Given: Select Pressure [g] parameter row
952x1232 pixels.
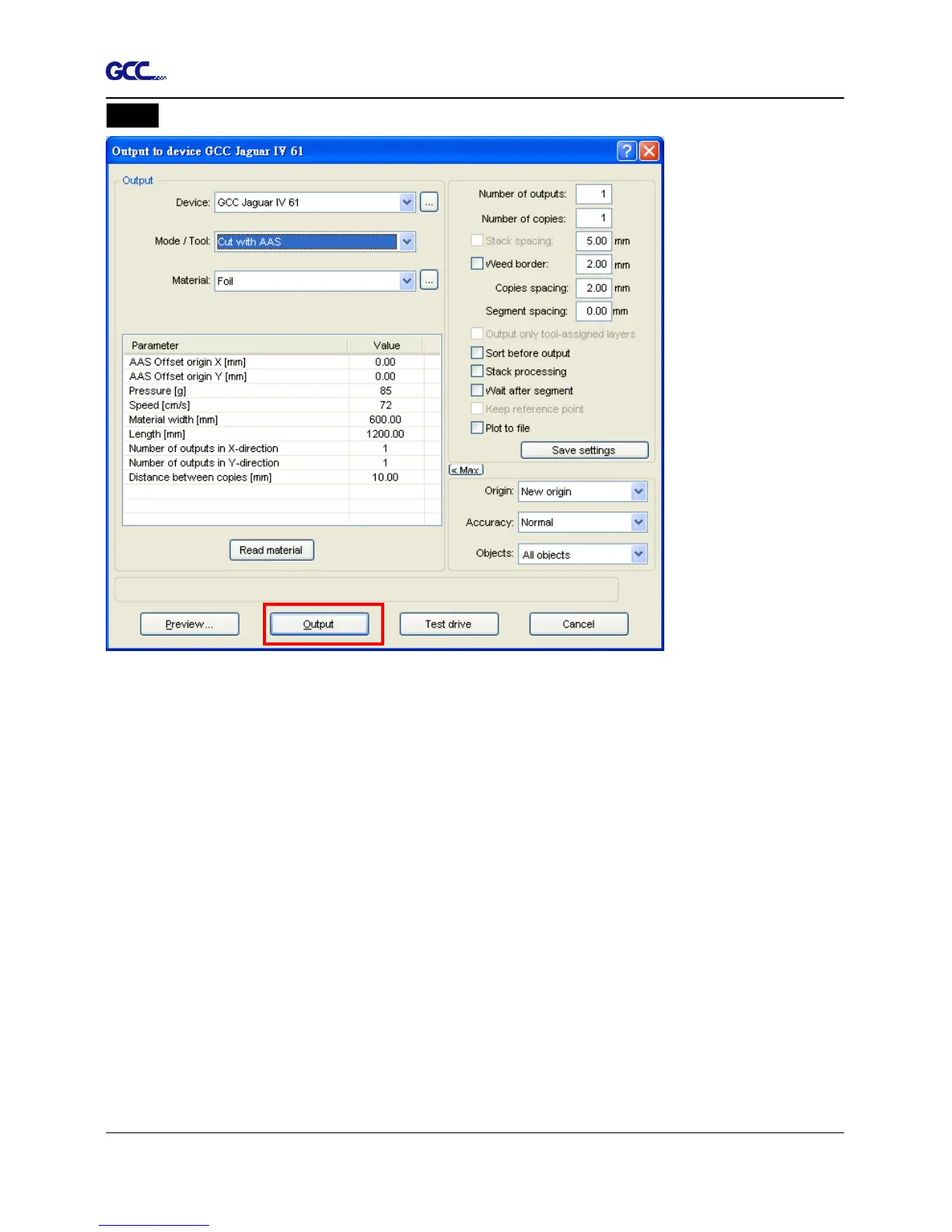Looking at the screenshot, I should coord(282,391).
